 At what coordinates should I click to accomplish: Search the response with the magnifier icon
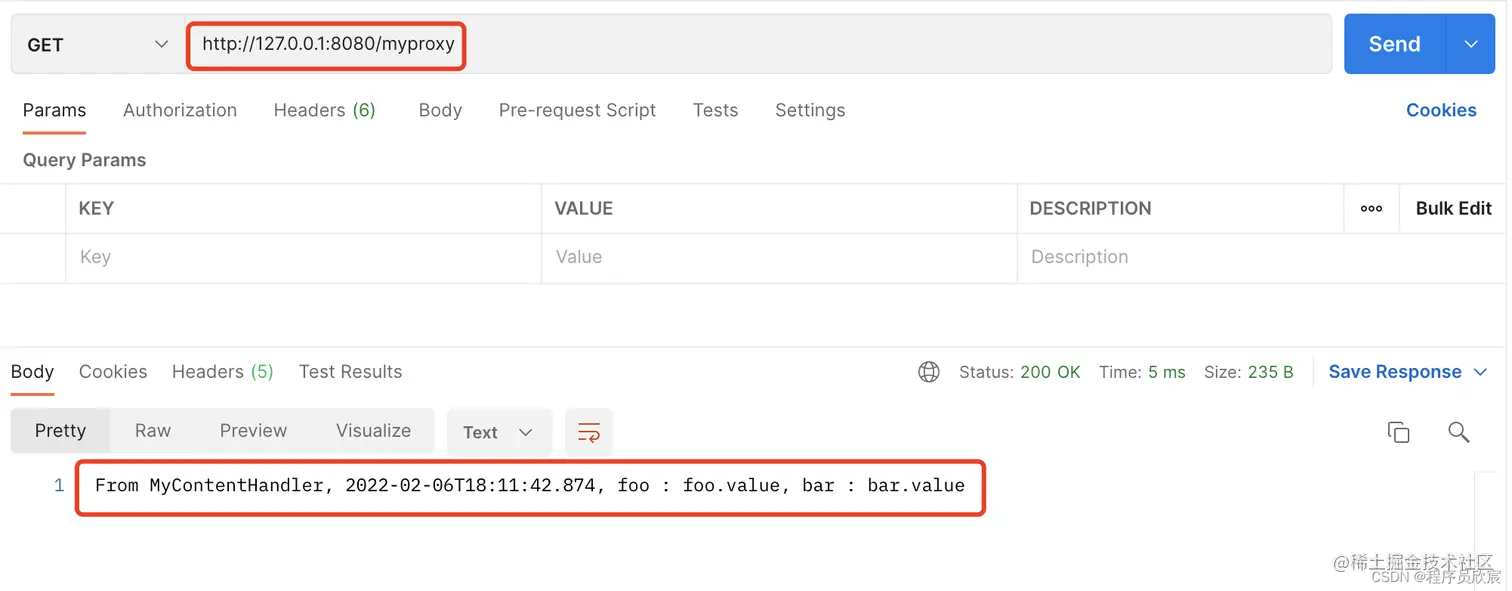[x=1459, y=432]
